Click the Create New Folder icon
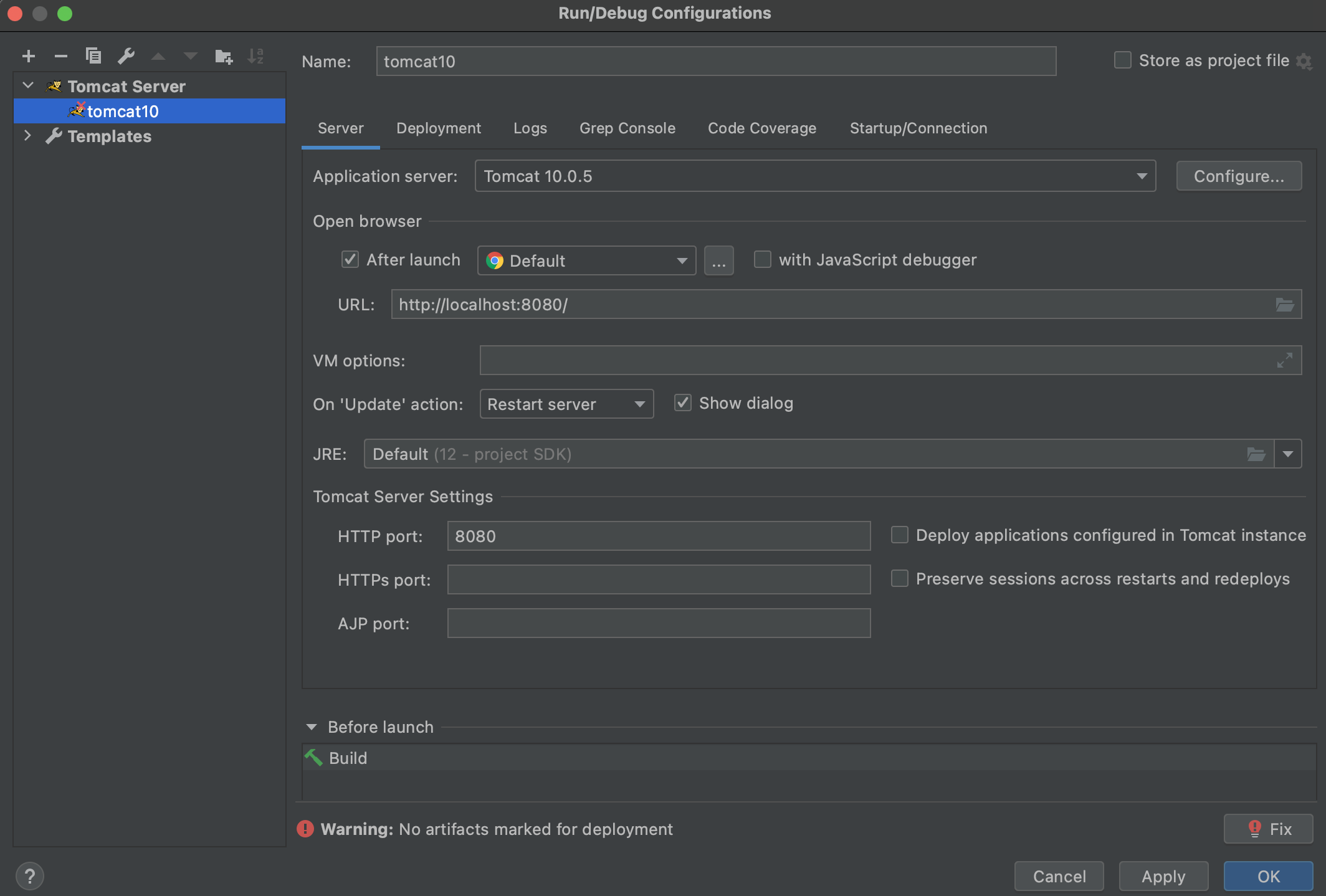 [224, 56]
